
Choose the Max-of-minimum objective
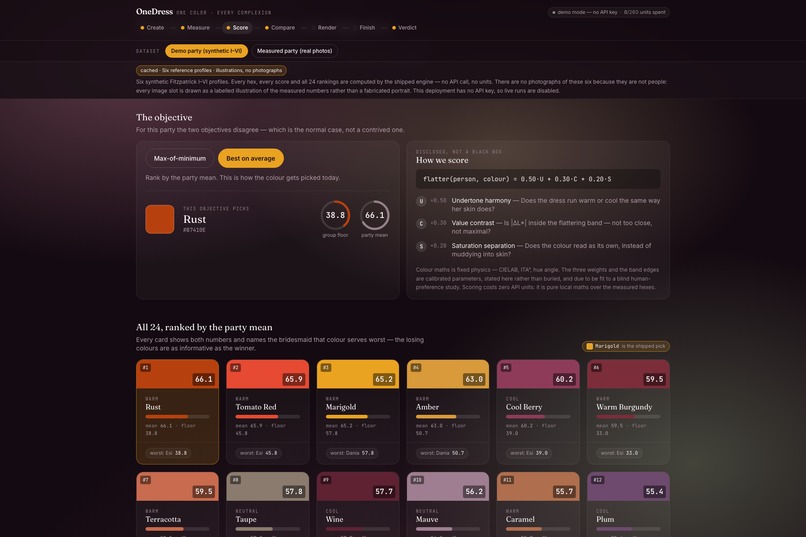click(x=179, y=158)
